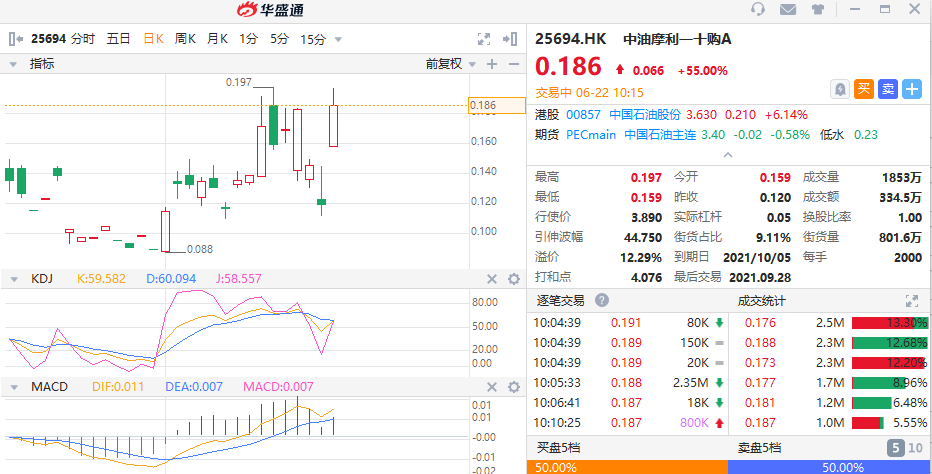Switch to 分时 intraday chart

point(83,39)
